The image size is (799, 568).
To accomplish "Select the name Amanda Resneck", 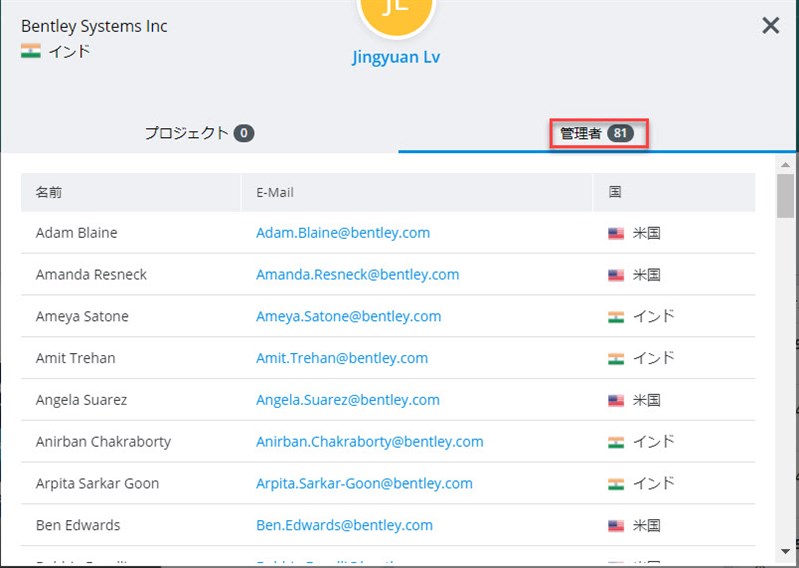I will click(x=91, y=275).
